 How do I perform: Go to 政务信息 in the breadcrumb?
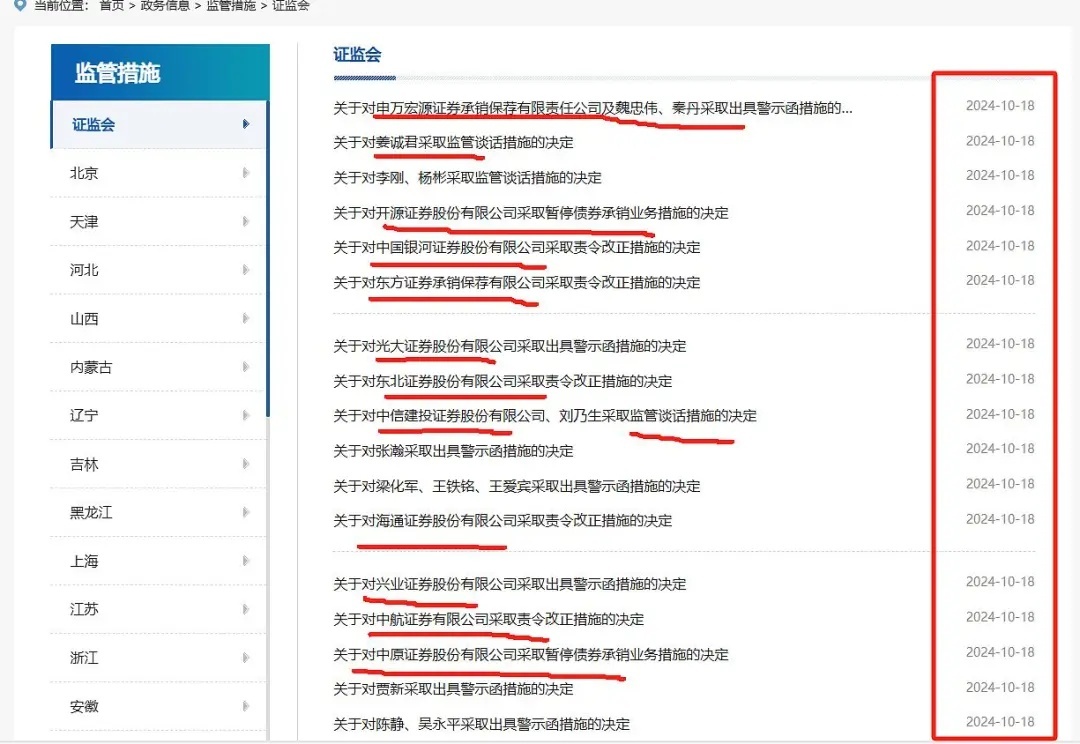point(165,5)
